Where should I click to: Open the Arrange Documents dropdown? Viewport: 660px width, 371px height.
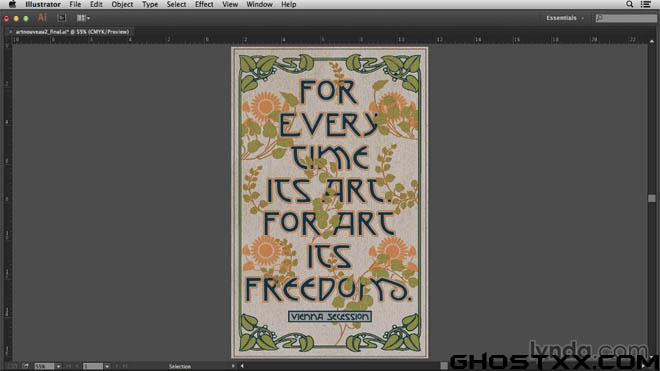point(83,18)
